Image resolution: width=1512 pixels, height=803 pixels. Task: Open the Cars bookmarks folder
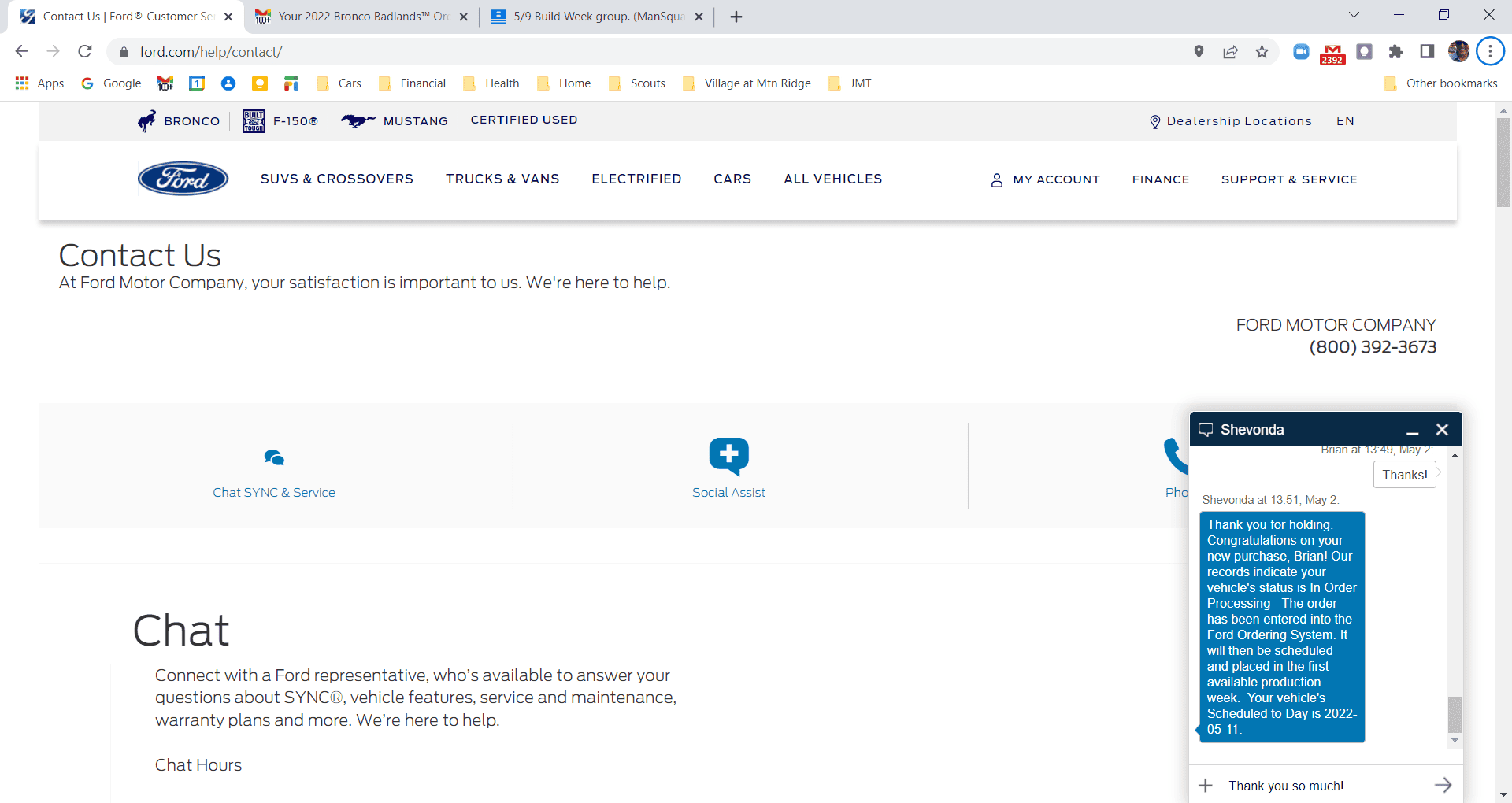tap(339, 83)
